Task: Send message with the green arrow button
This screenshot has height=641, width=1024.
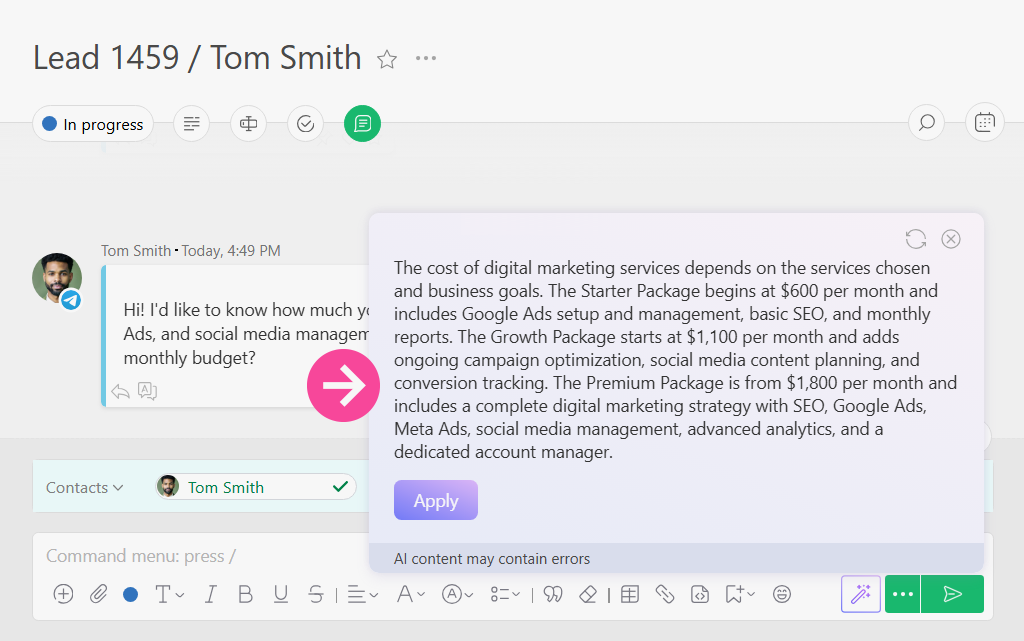Action: click(x=952, y=594)
